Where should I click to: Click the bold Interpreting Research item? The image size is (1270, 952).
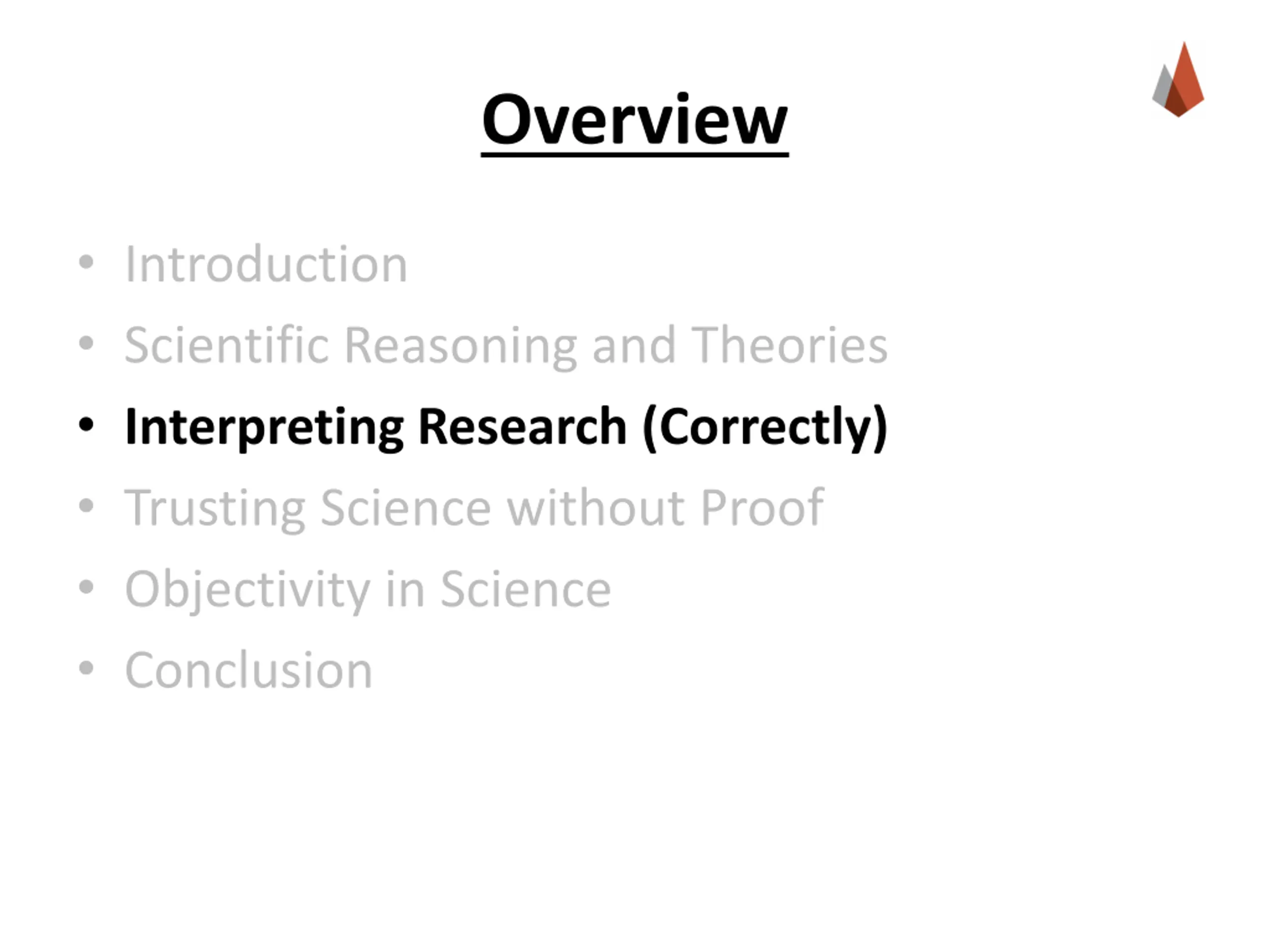(x=506, y=426)
